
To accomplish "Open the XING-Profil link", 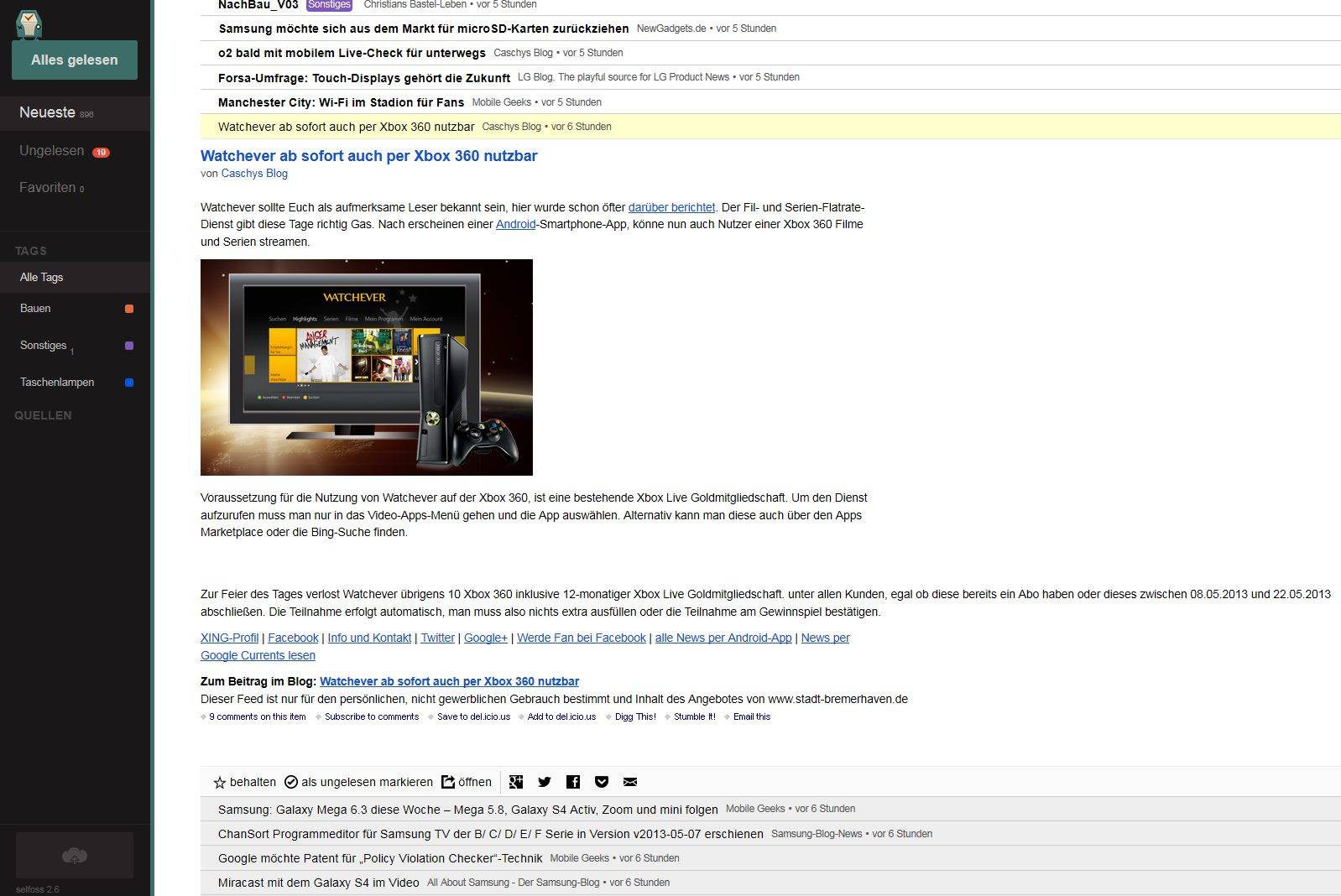I will point(229,638).
